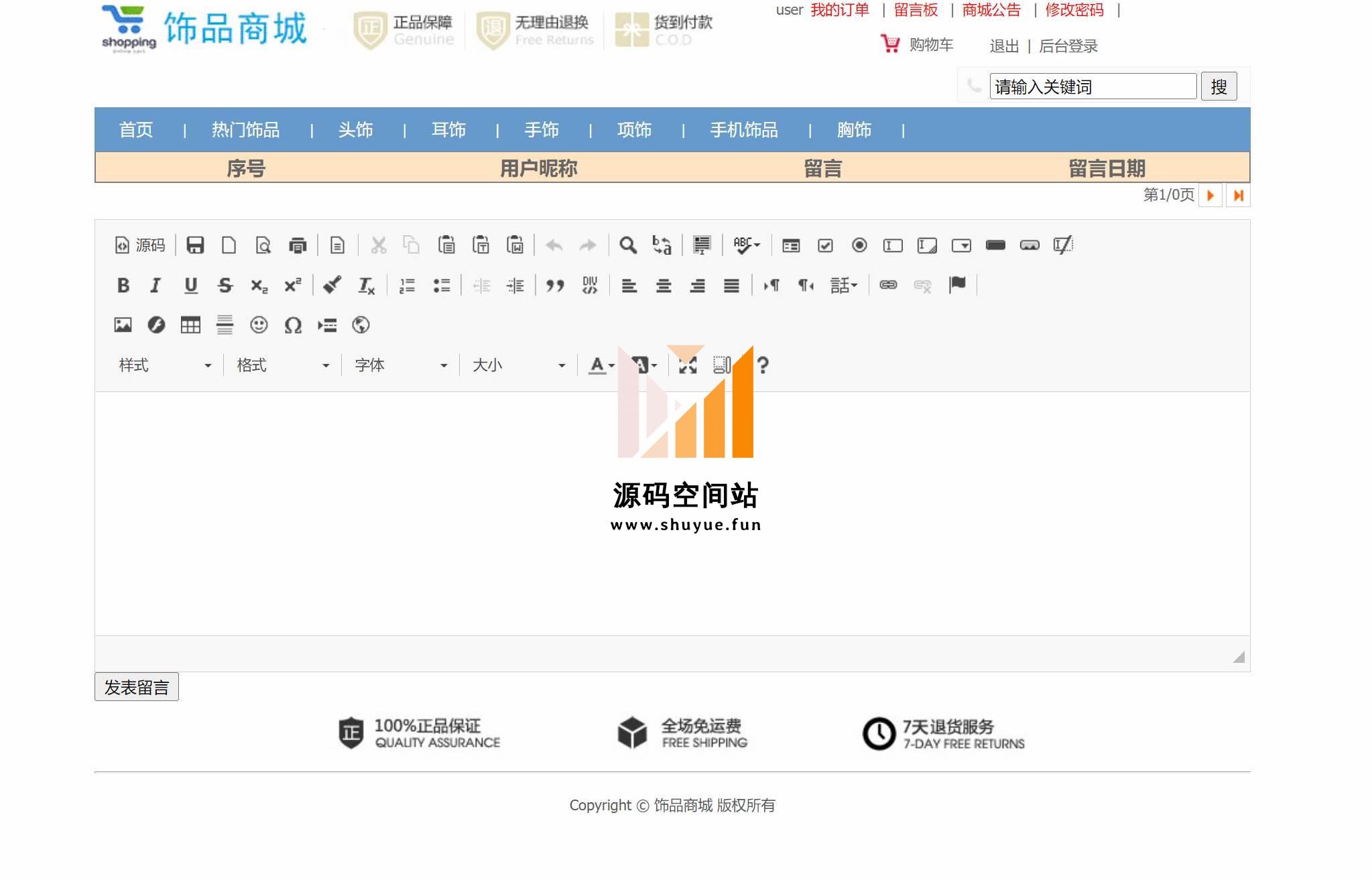The width and height of the screenshot is (1372, 880).
Task: Click the Save icon in editor toolbar
Action: click(x=195, y=245)
